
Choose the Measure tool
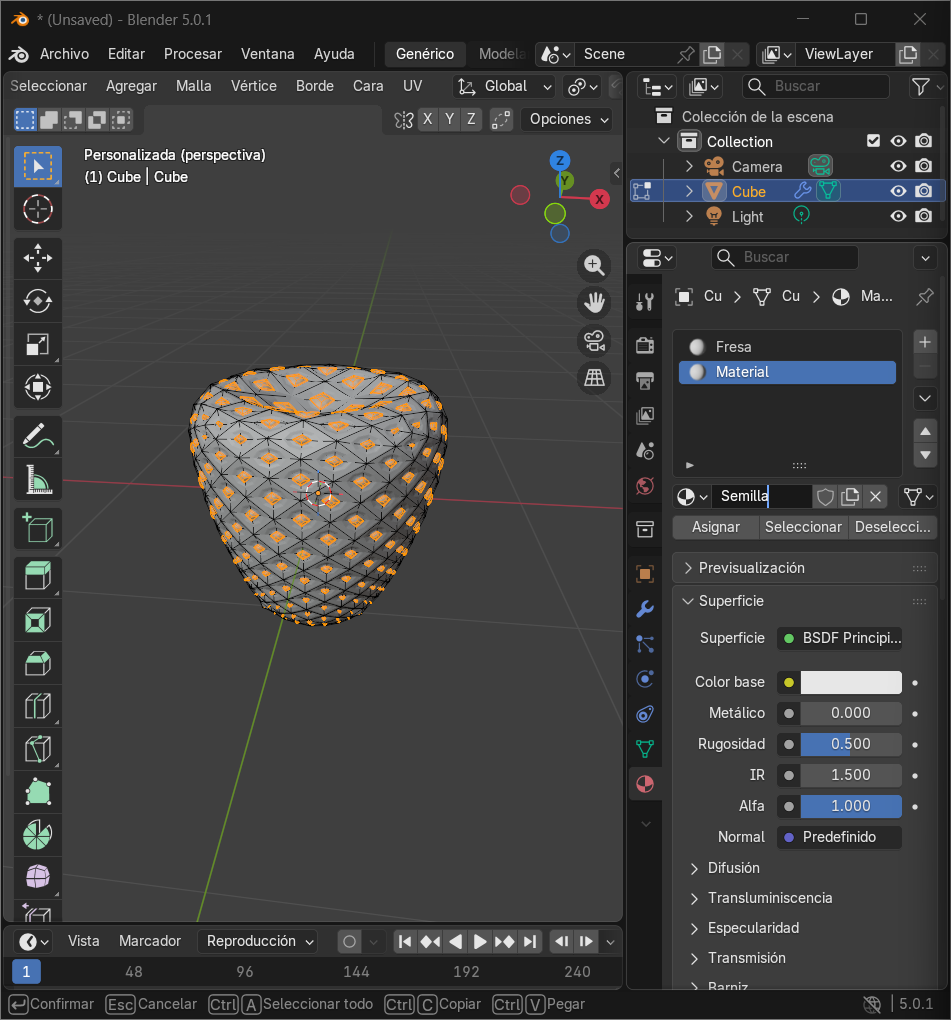37,480
